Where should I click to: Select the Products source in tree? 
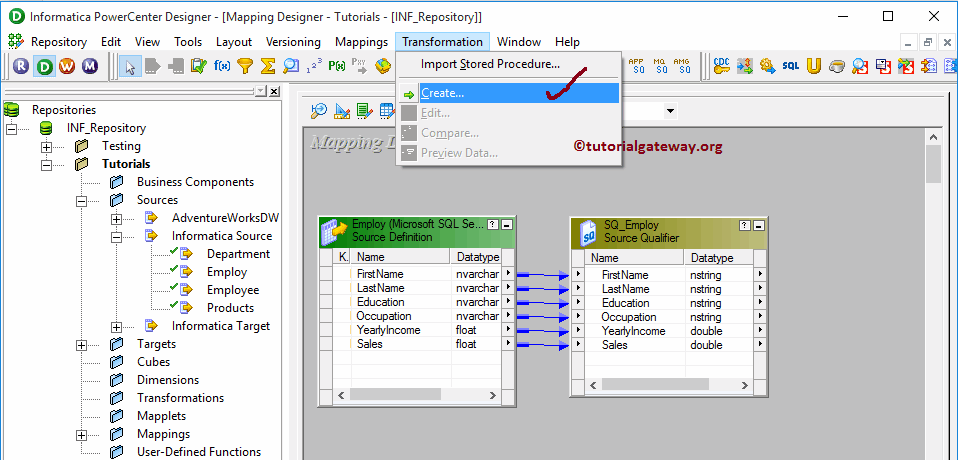pyautogui.click(x=230, y=308)
